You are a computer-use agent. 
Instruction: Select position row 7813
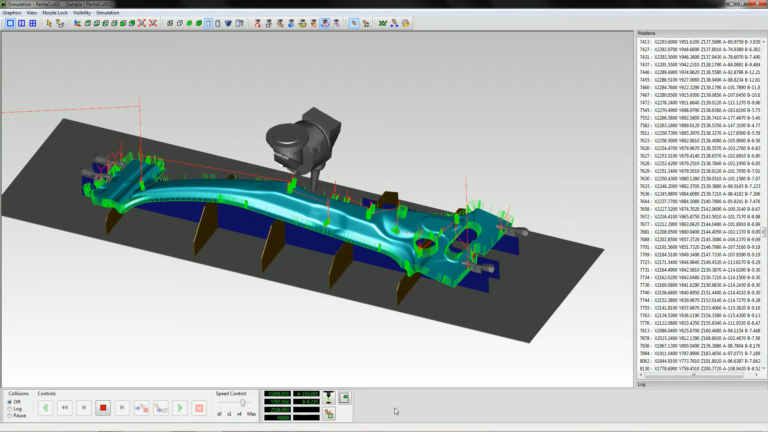point(699,331)
